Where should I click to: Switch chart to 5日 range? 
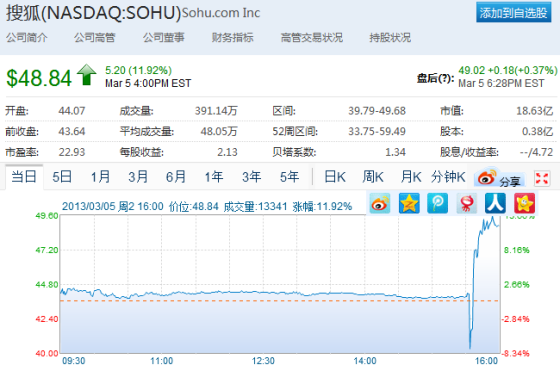click(x=62, y=177)
